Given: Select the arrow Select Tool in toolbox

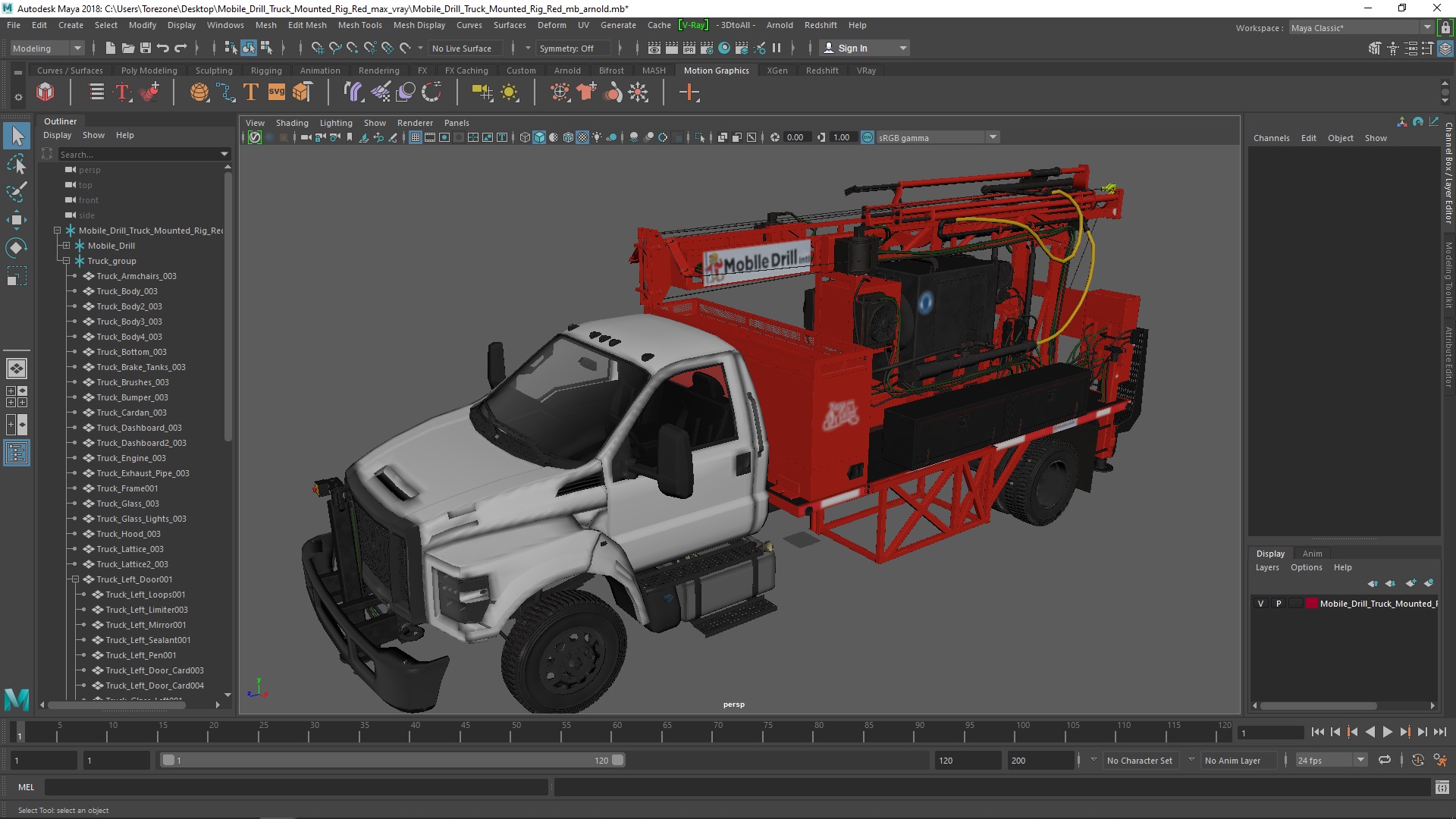Looking at the screenshot, I should [x=17, y=136].
